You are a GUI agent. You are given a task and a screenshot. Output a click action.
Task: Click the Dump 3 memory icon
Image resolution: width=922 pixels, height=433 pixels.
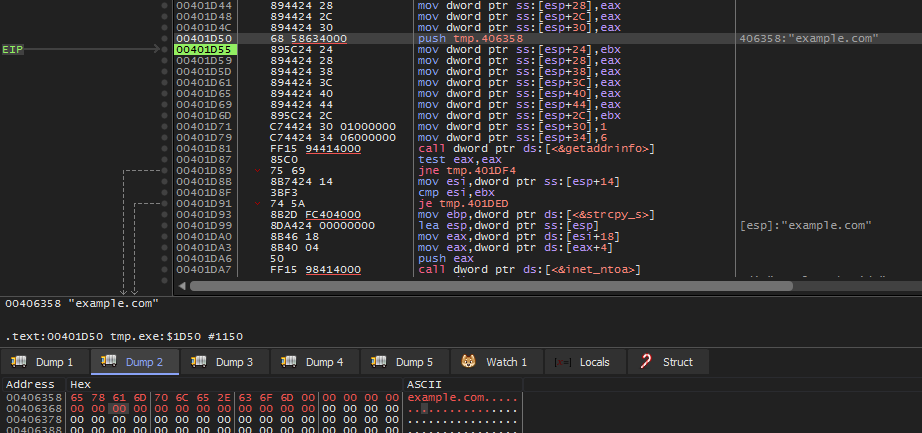199,361
